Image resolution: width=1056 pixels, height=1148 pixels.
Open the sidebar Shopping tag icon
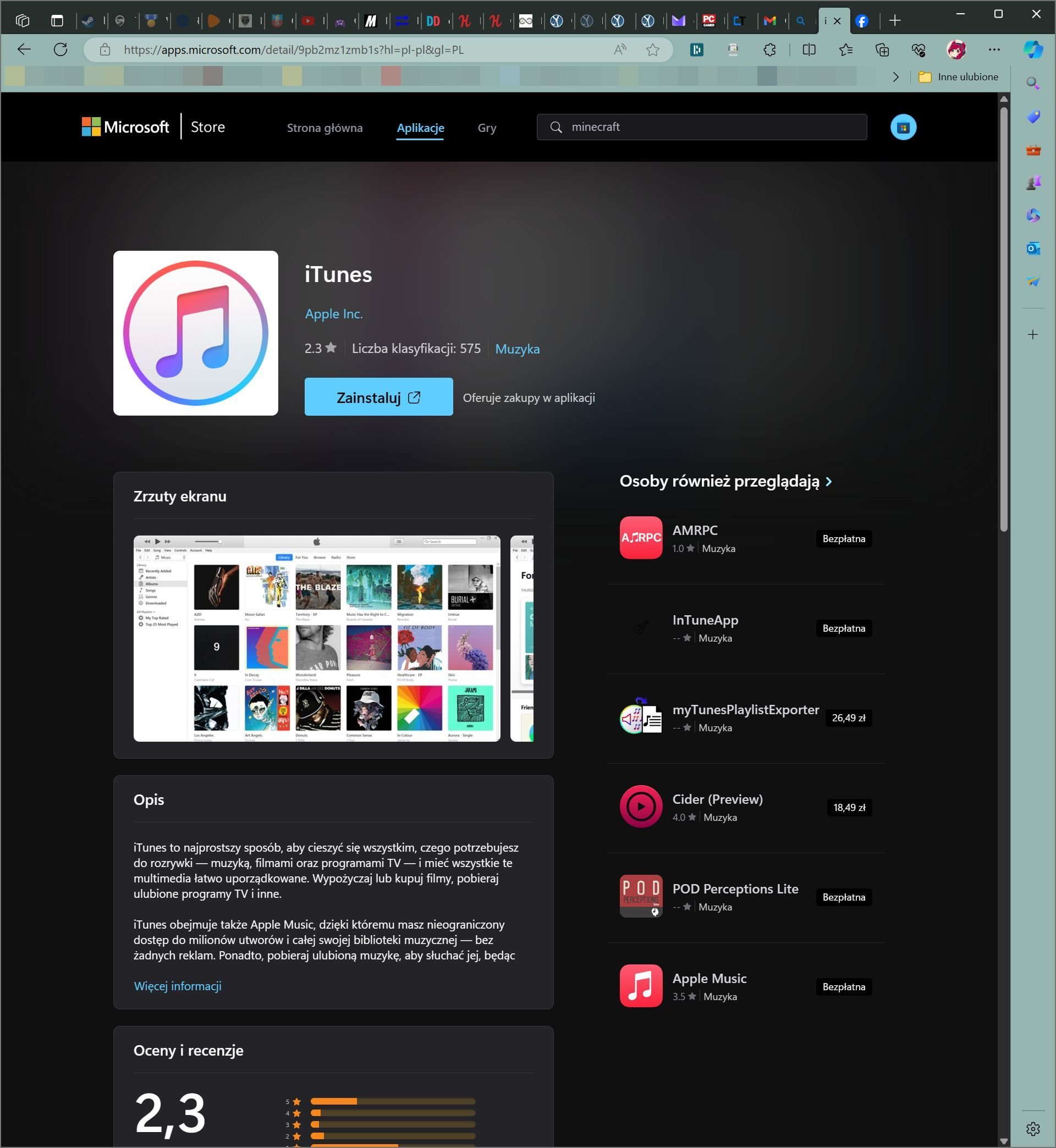pyautogui.click(x=1032, y=117)
